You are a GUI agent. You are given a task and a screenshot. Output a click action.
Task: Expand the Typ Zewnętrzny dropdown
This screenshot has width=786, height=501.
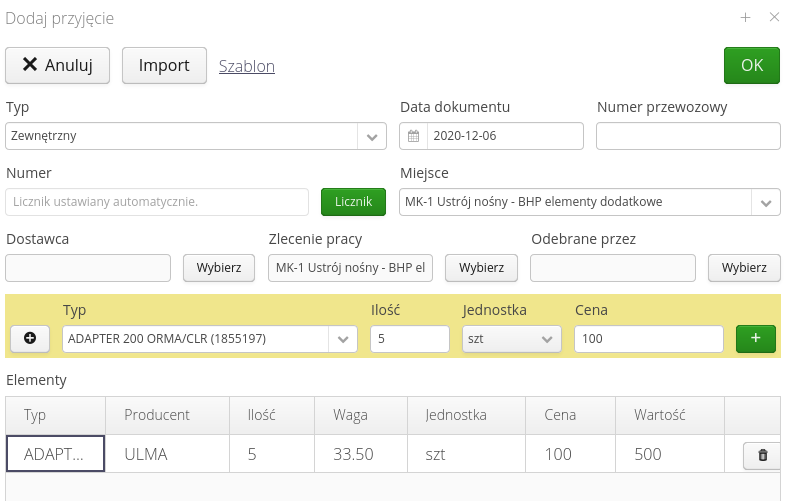371,136
